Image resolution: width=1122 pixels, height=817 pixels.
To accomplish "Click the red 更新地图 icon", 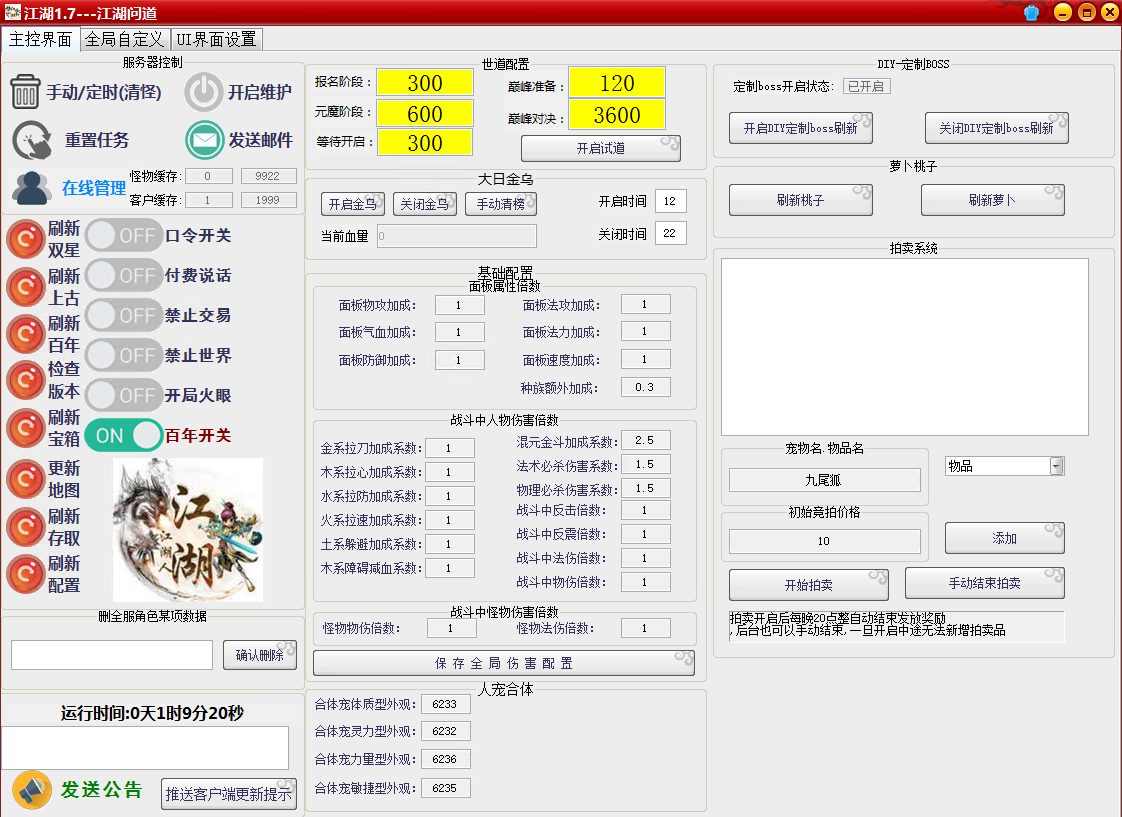I will pos(25,480).
